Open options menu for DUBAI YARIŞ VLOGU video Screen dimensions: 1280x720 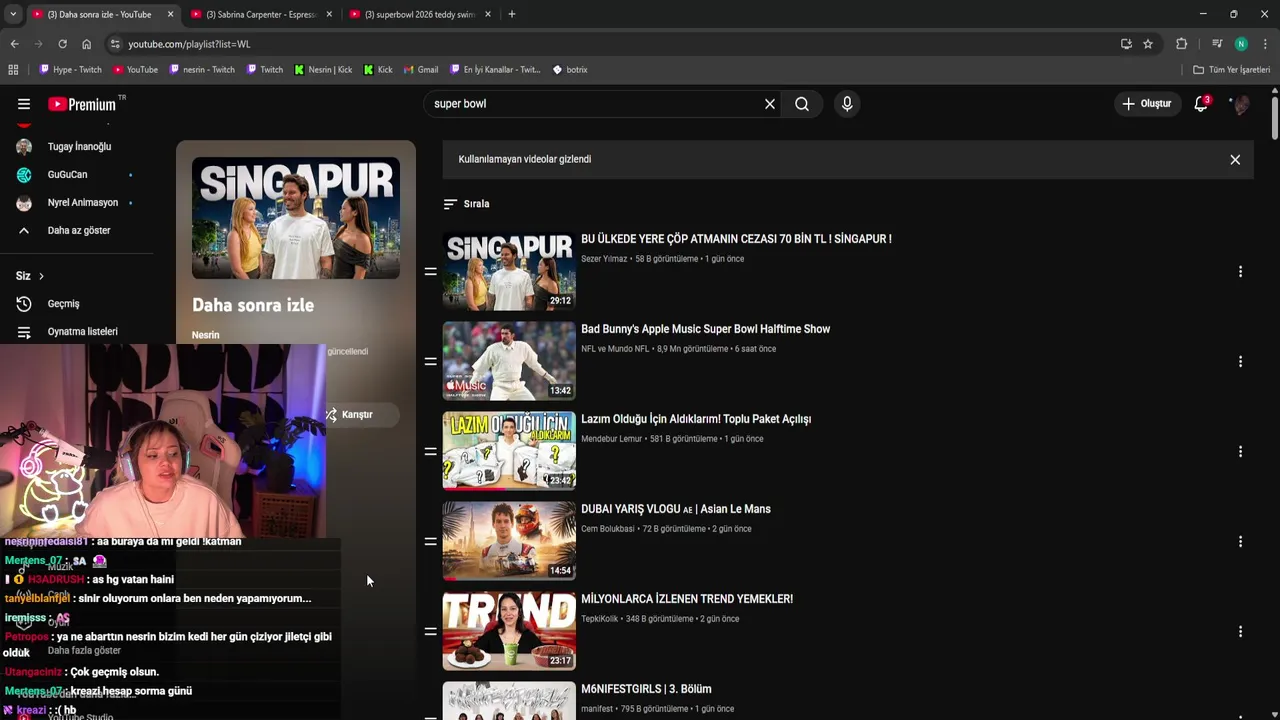pos(1240,542)
